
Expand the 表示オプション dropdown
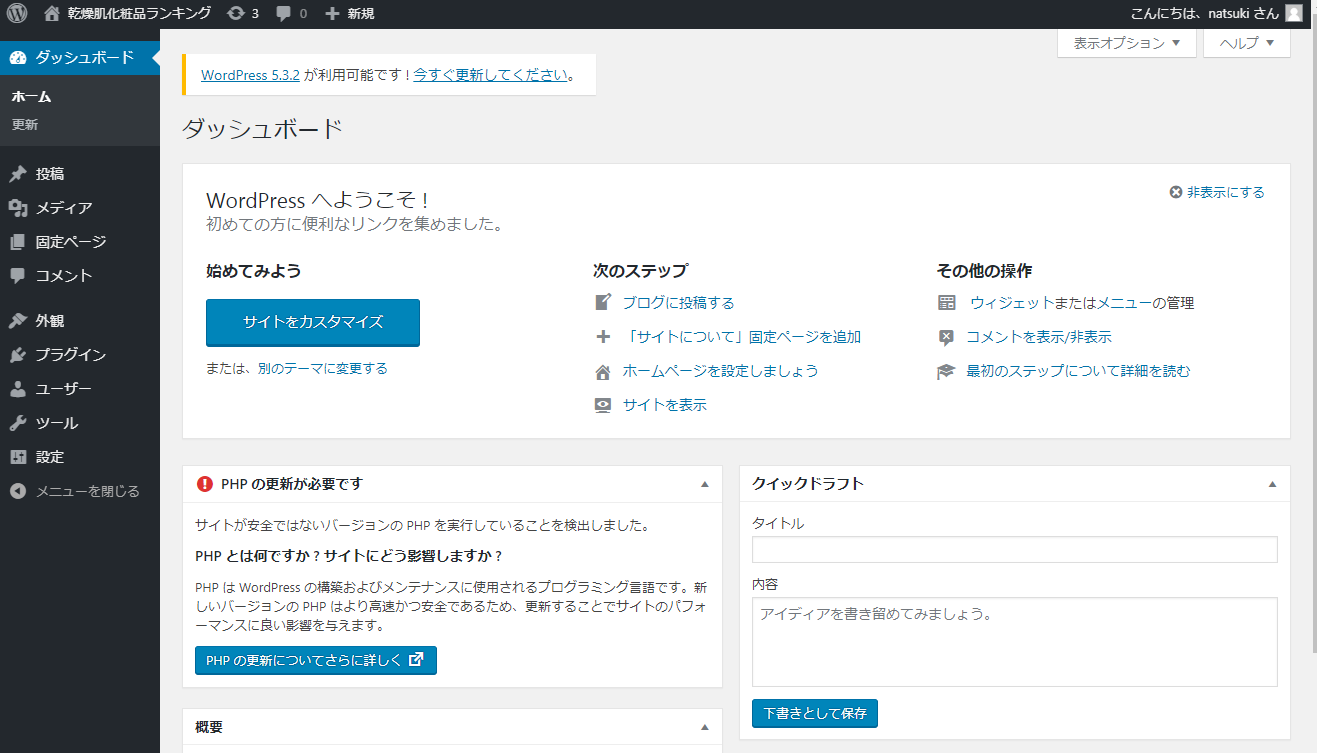(x=1127, y=43)
